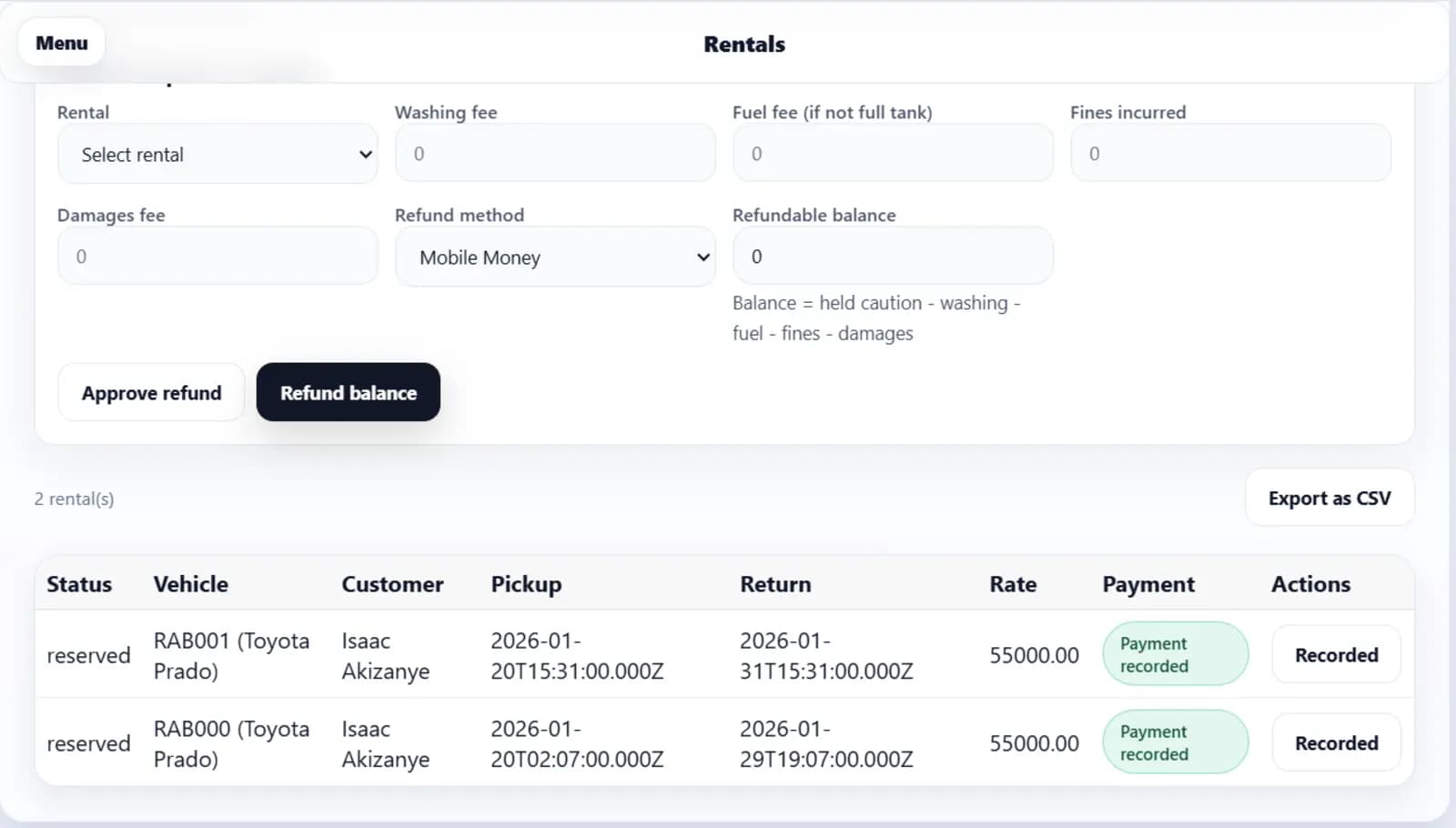Click Payment recorded badge for RAB001

pyautogui.click(x=1175, y=654)
